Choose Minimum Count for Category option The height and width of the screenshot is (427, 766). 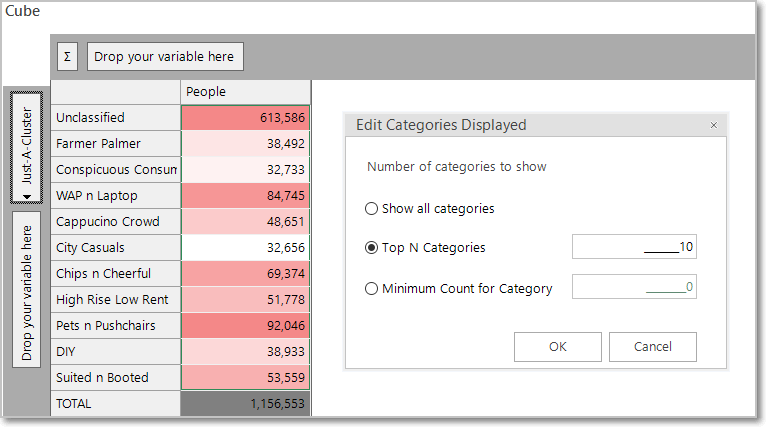pyautogui.click(x=371, y=289)
